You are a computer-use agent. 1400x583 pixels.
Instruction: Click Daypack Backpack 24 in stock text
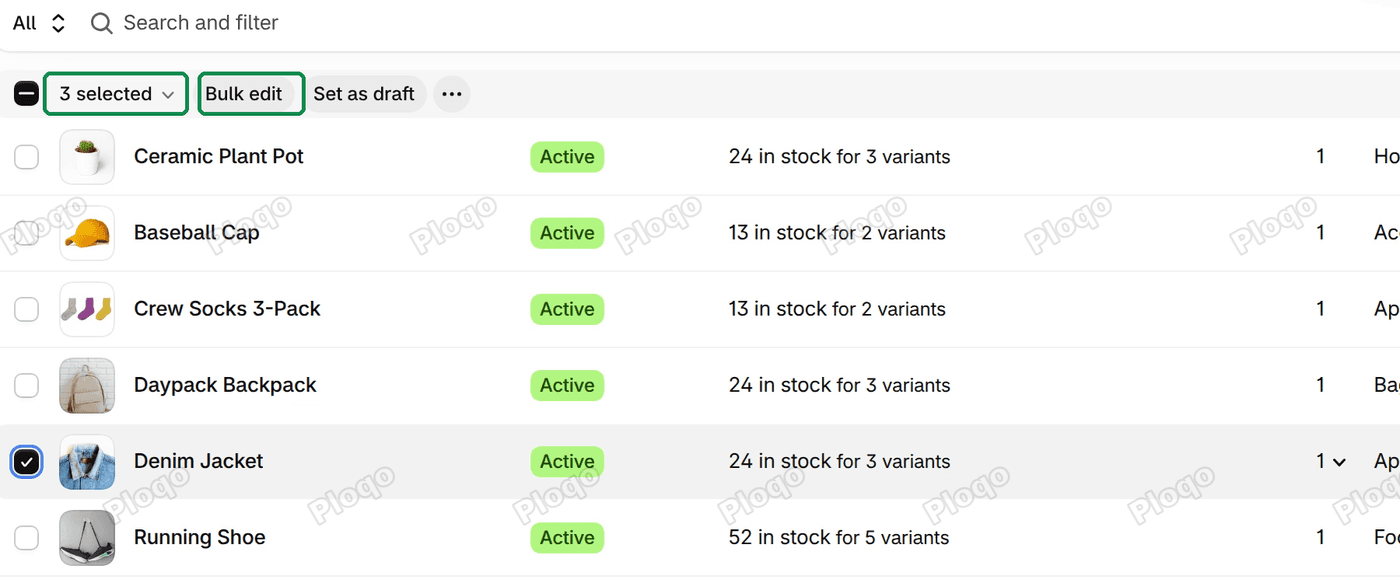840,386
